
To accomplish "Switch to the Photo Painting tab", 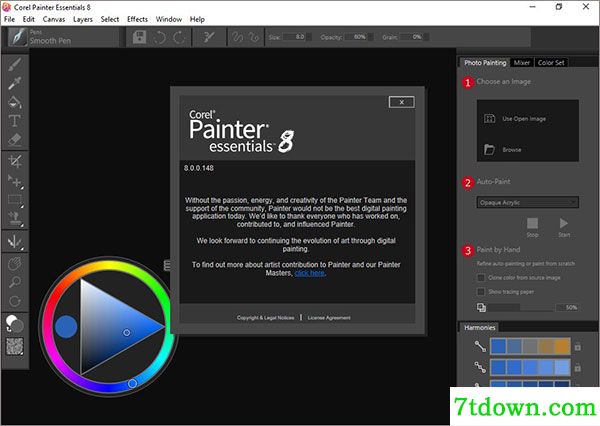I will (485, 63).
